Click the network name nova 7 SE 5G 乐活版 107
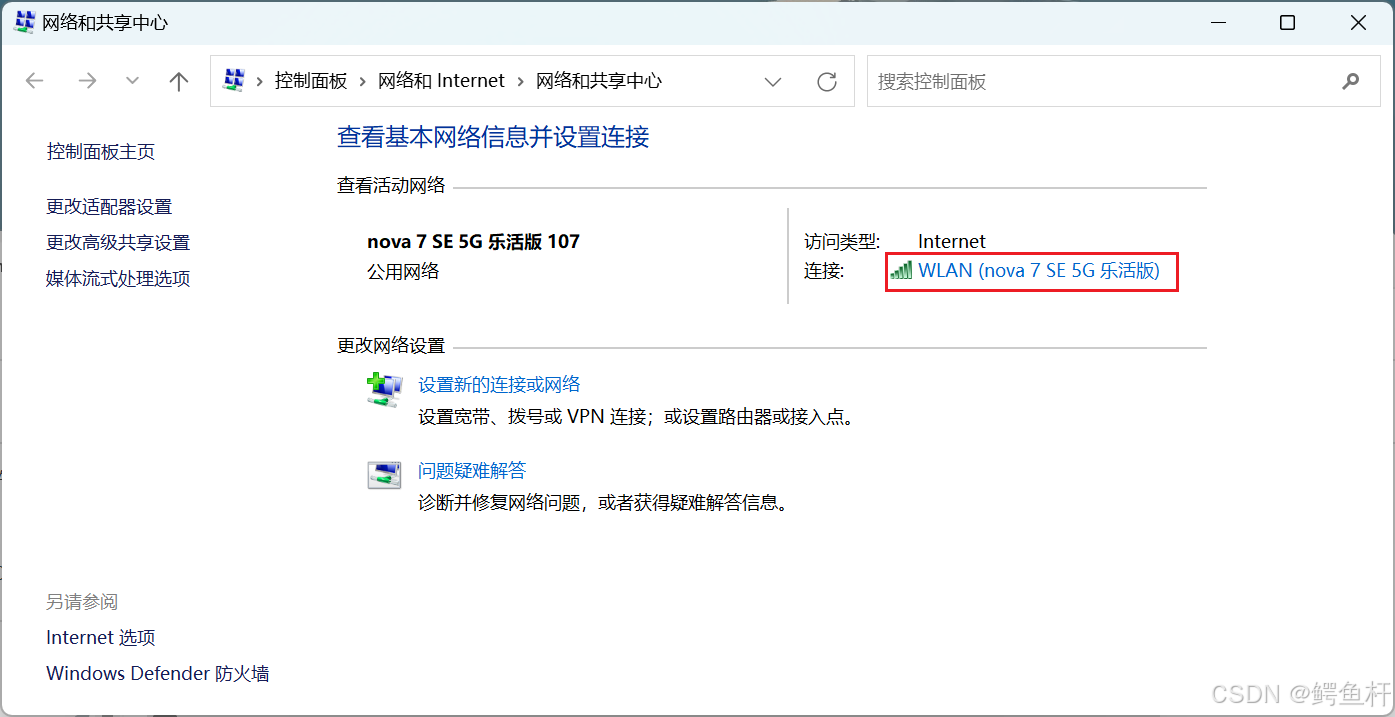This screenshot has width=1395, height=717. coord(474,242)
